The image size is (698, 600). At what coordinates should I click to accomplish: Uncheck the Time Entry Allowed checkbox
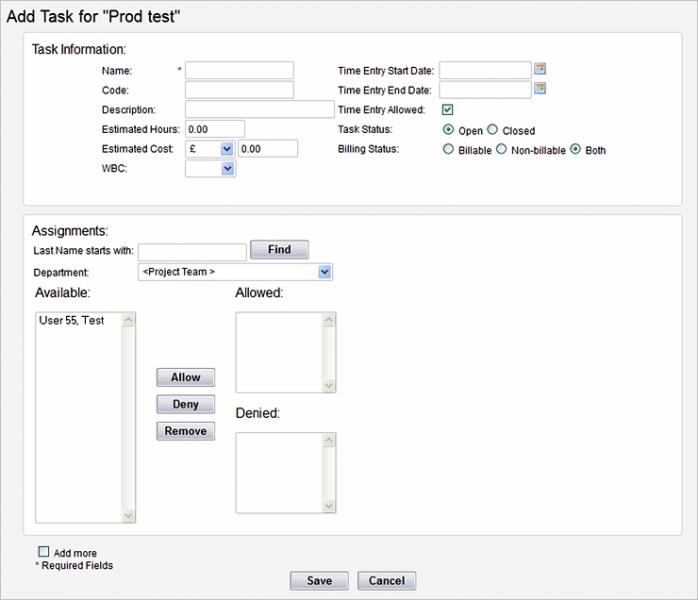447,109
